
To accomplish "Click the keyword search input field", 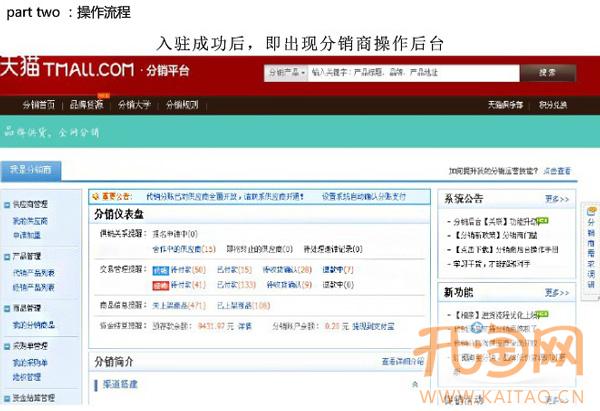I will click(414, 72).
